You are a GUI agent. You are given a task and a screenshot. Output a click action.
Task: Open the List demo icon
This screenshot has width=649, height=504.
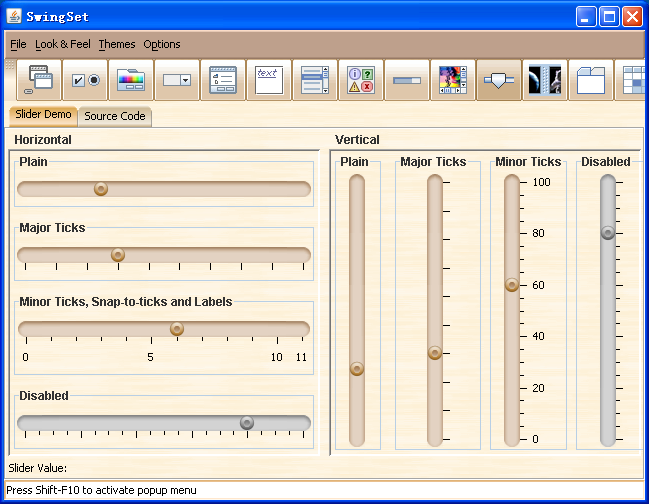click(x=315, y=79)
